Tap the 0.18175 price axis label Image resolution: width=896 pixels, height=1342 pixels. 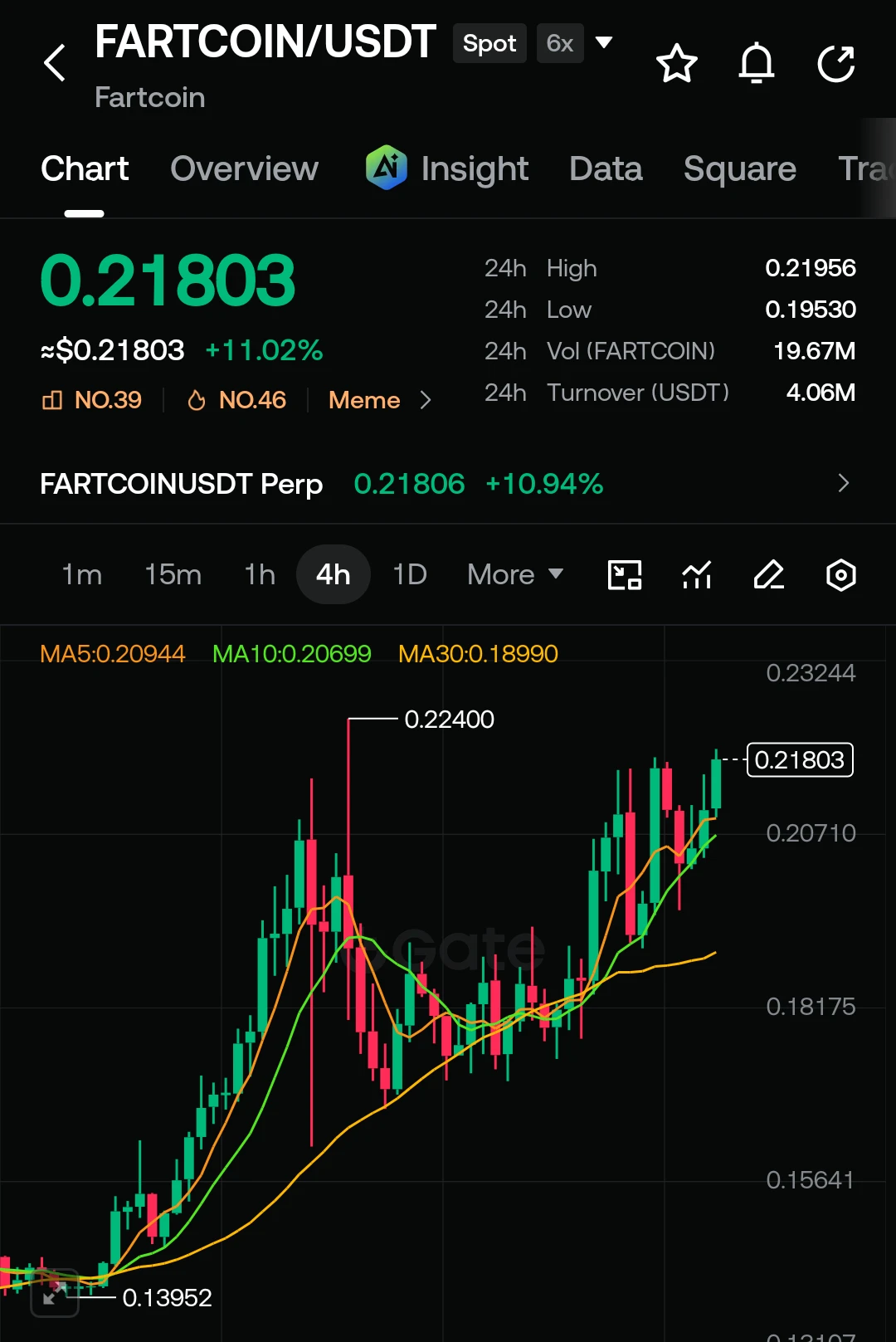coord(811,1007)
